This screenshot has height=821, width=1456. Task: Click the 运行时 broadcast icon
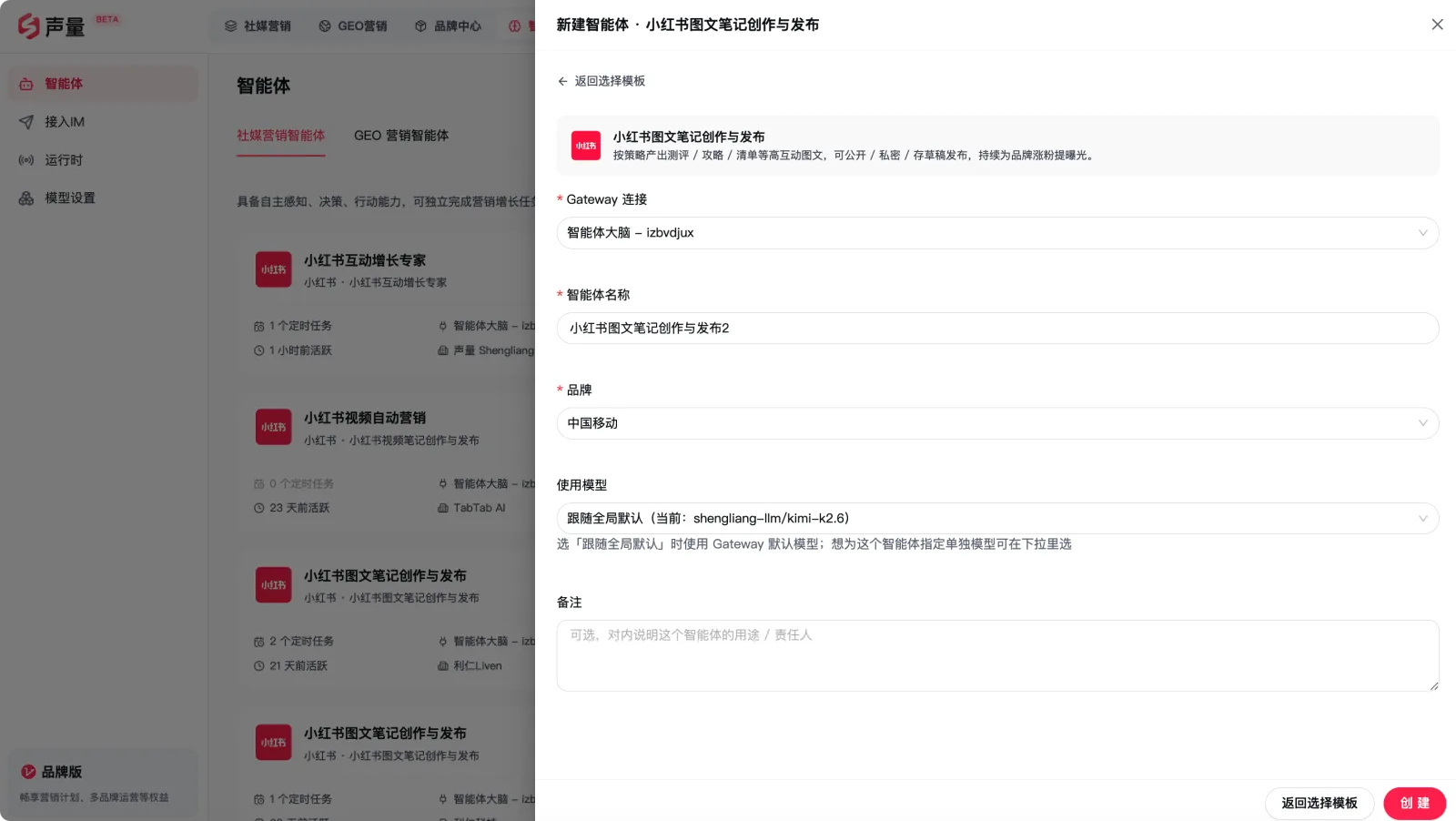(x=26, y=160)
